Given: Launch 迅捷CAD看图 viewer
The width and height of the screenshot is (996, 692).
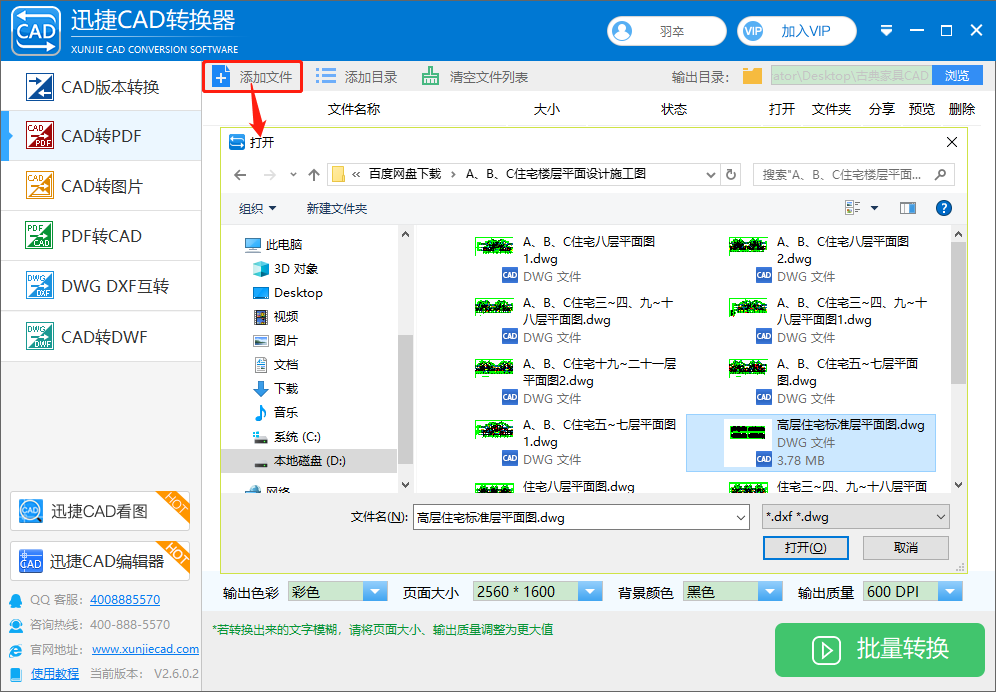Looking at the screenshot, I should (x=100, y=511).
